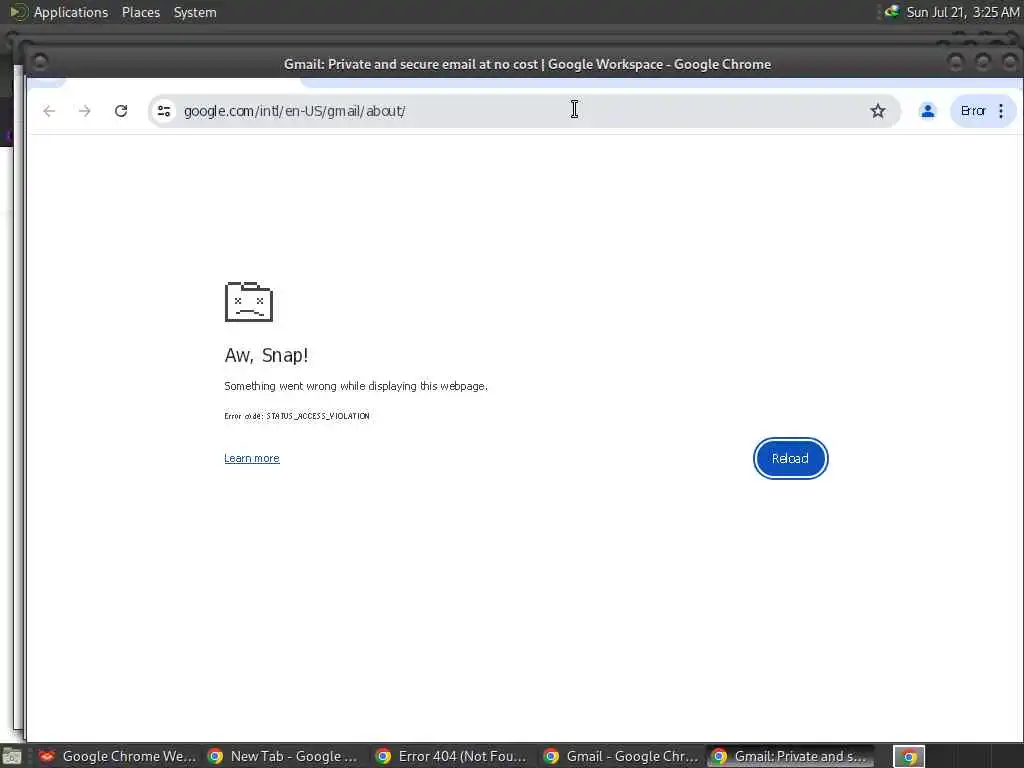Click the title bar left window menu button
1024x768 pixels.
[40, 62]
